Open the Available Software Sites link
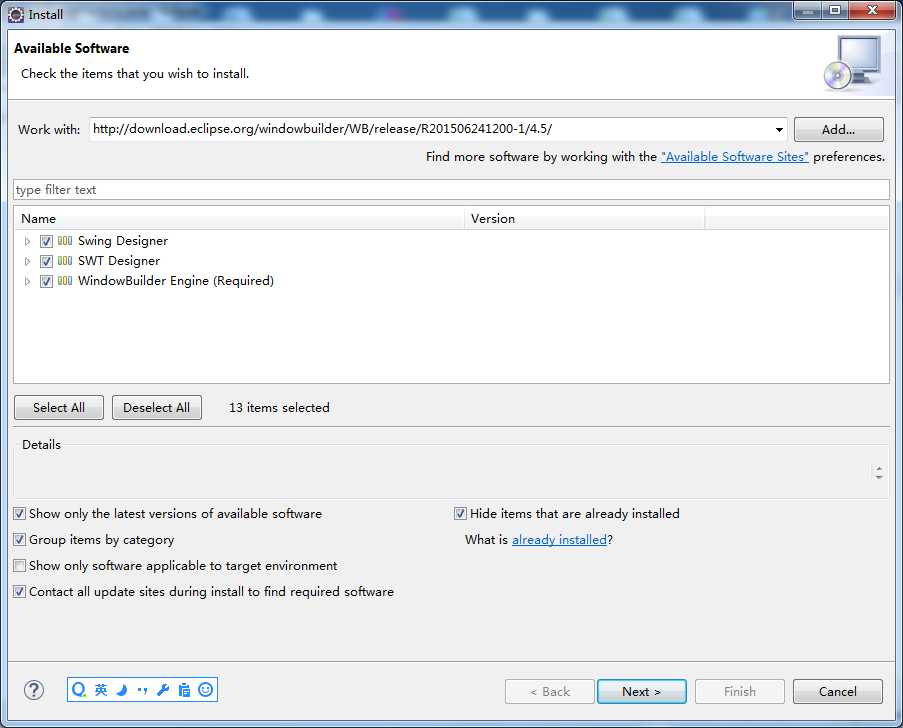The image size is (903, 728). click(x=735, y=157)
